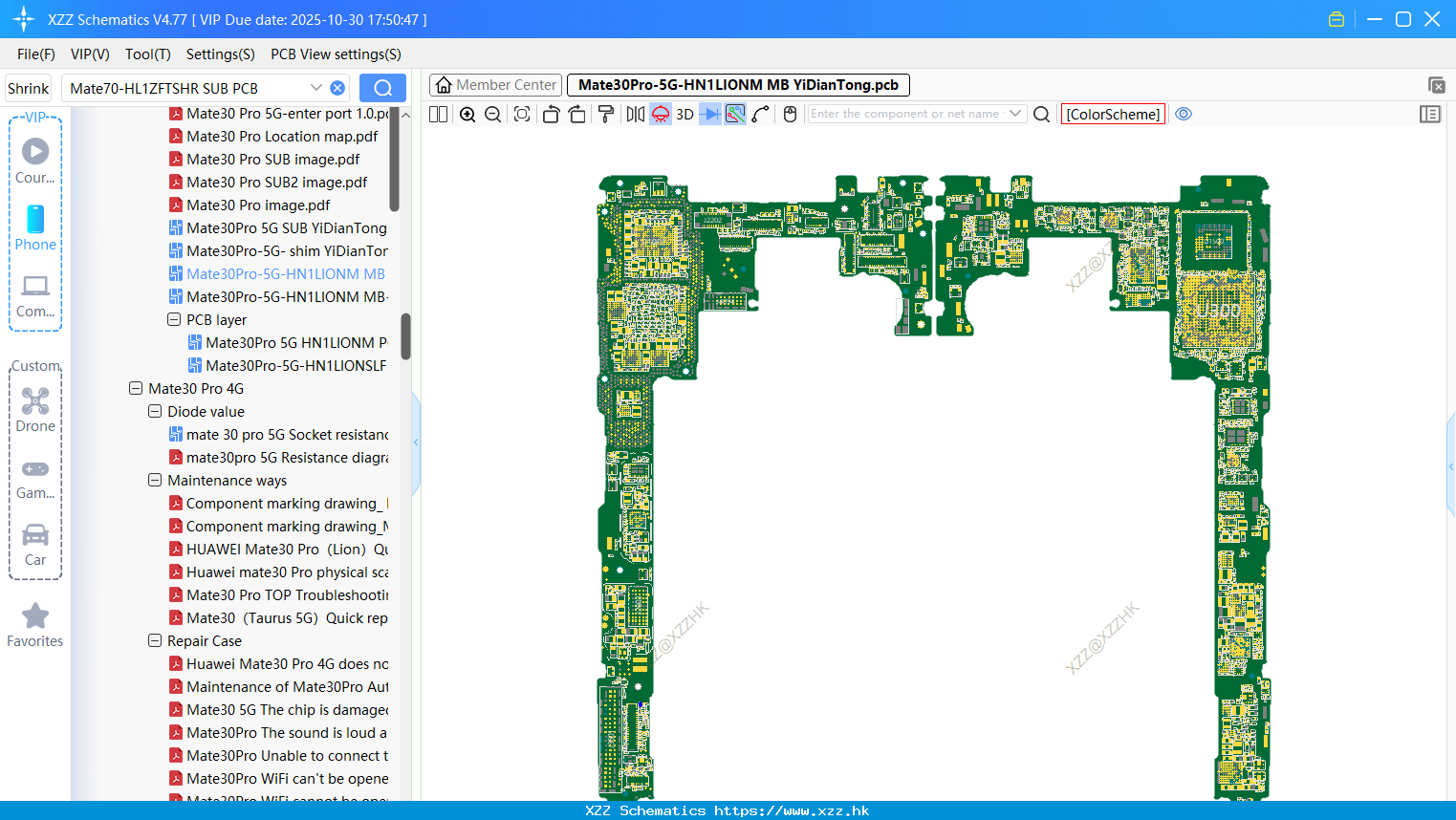Image resolution: width=1456 pixels, height=820 pixels.
Task: Toggle the eye visibility icon
Action: pos(1184,114)
